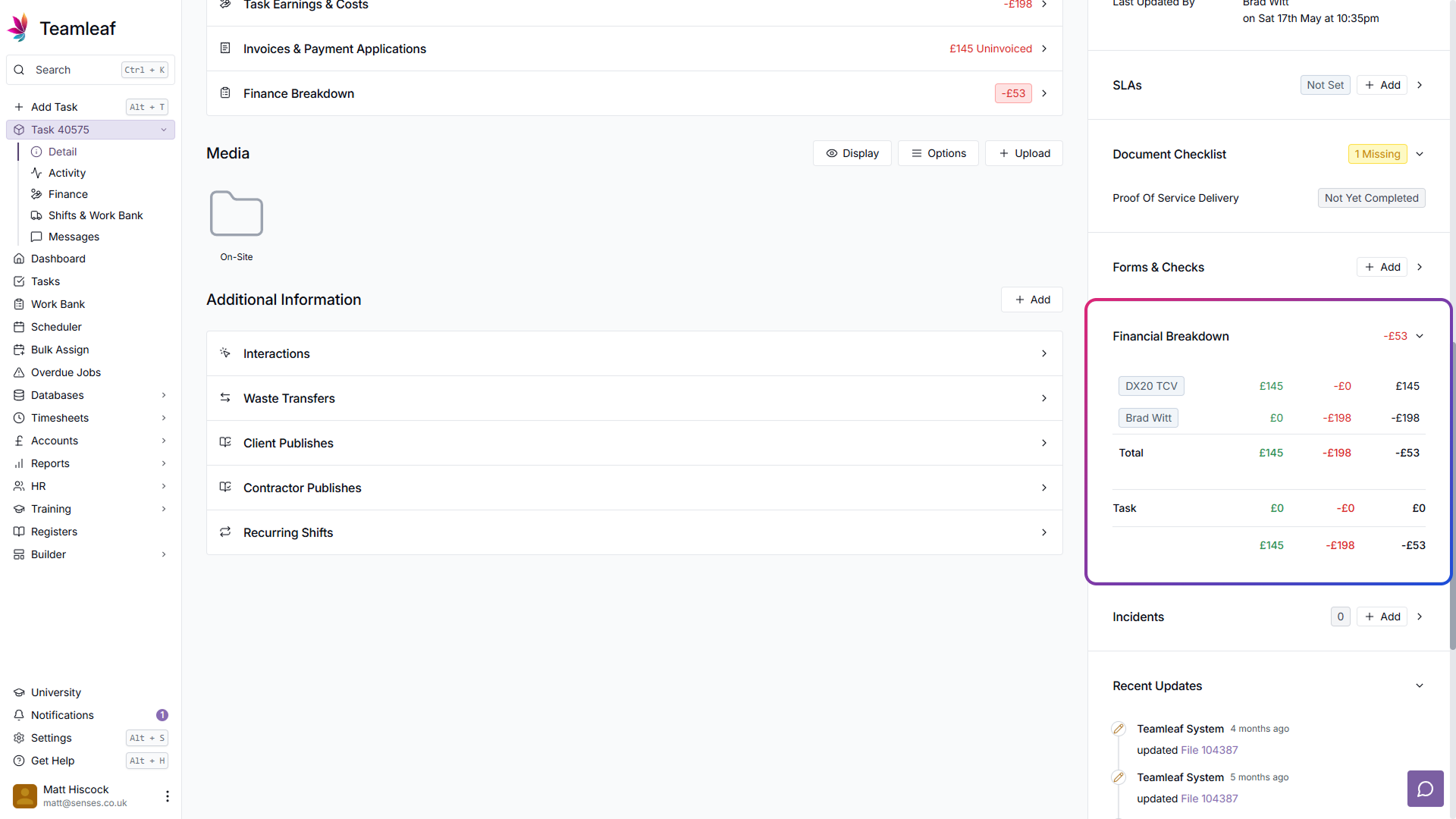
Task: Click the Recurring Shifts loop icon
Action: 225,532
